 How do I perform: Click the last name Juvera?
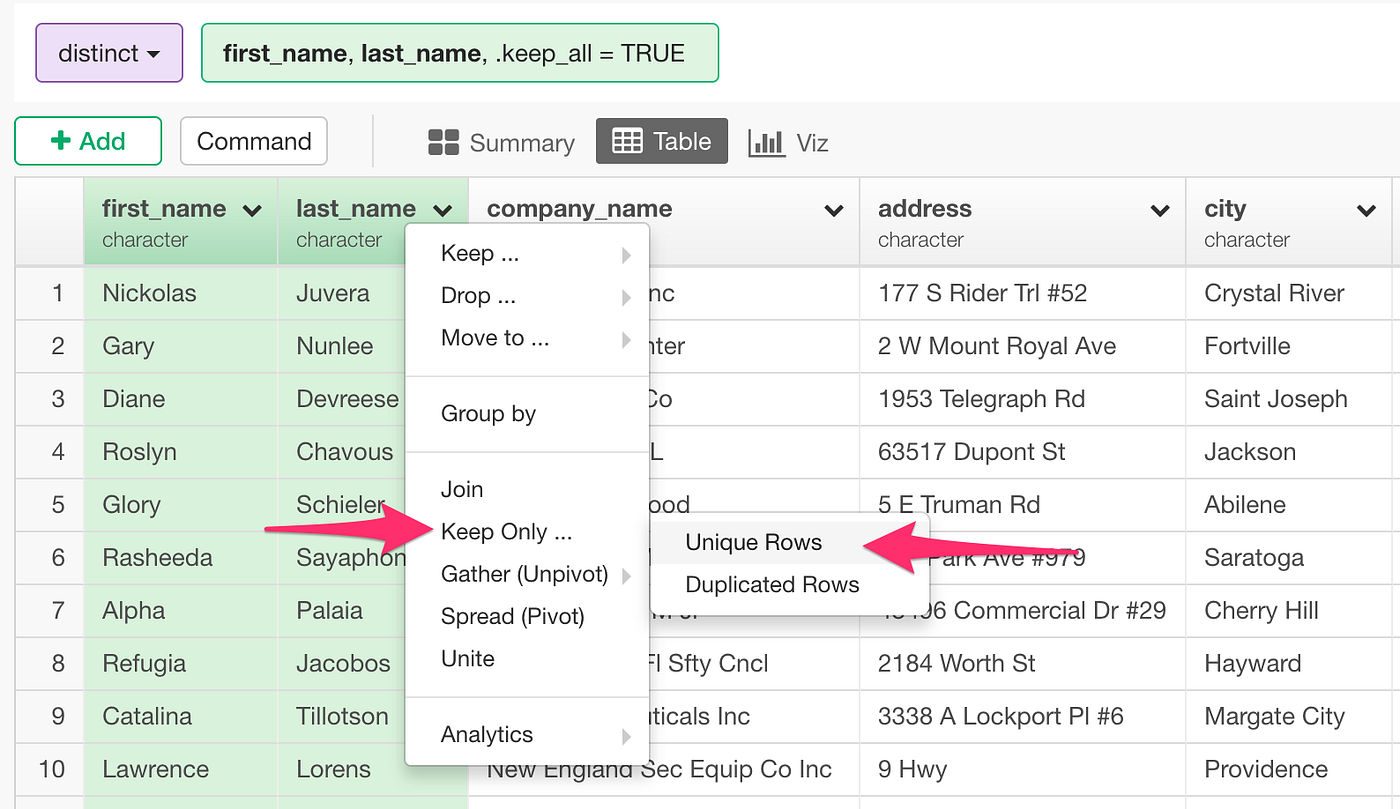click(333, 294)
